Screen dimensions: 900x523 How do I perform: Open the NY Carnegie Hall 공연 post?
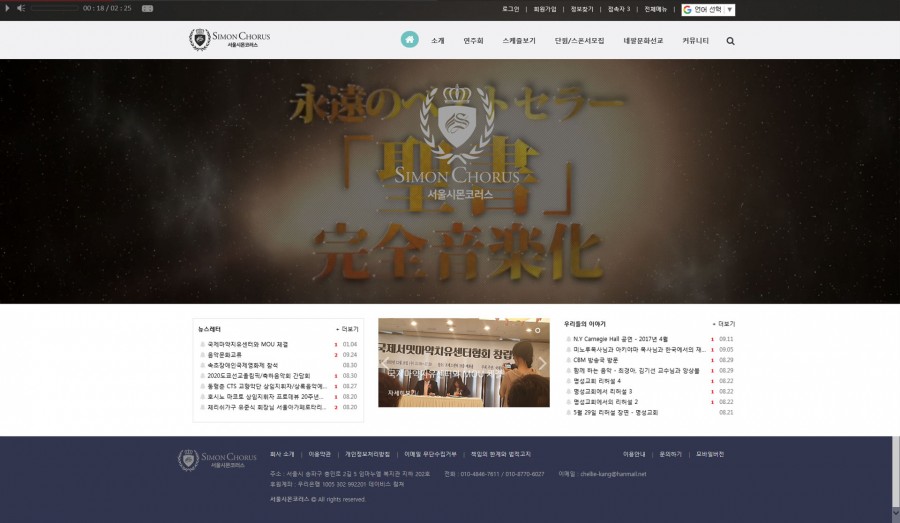620,339
